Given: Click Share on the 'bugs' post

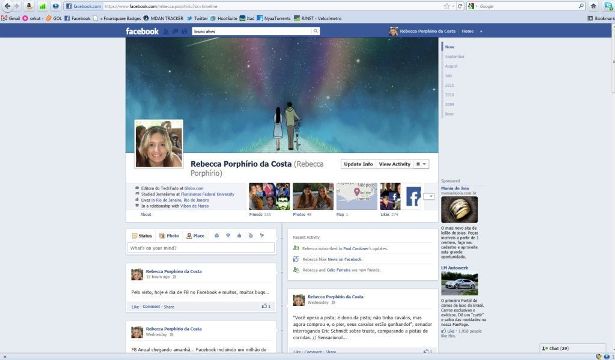Looking at the screenshot, I should pyautogui.click(x=169, y=307).
